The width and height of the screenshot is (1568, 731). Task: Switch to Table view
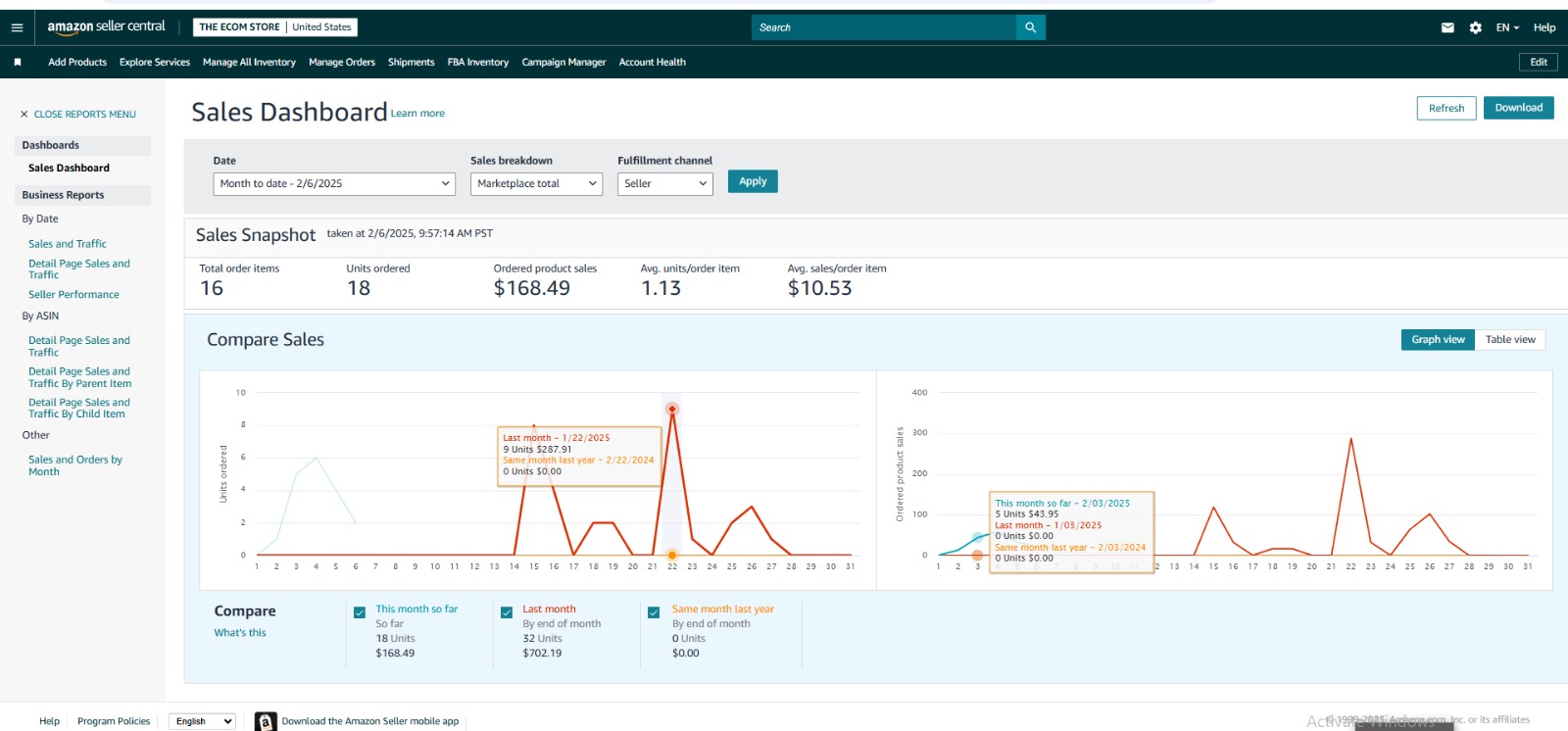(x=1509, y=340)
